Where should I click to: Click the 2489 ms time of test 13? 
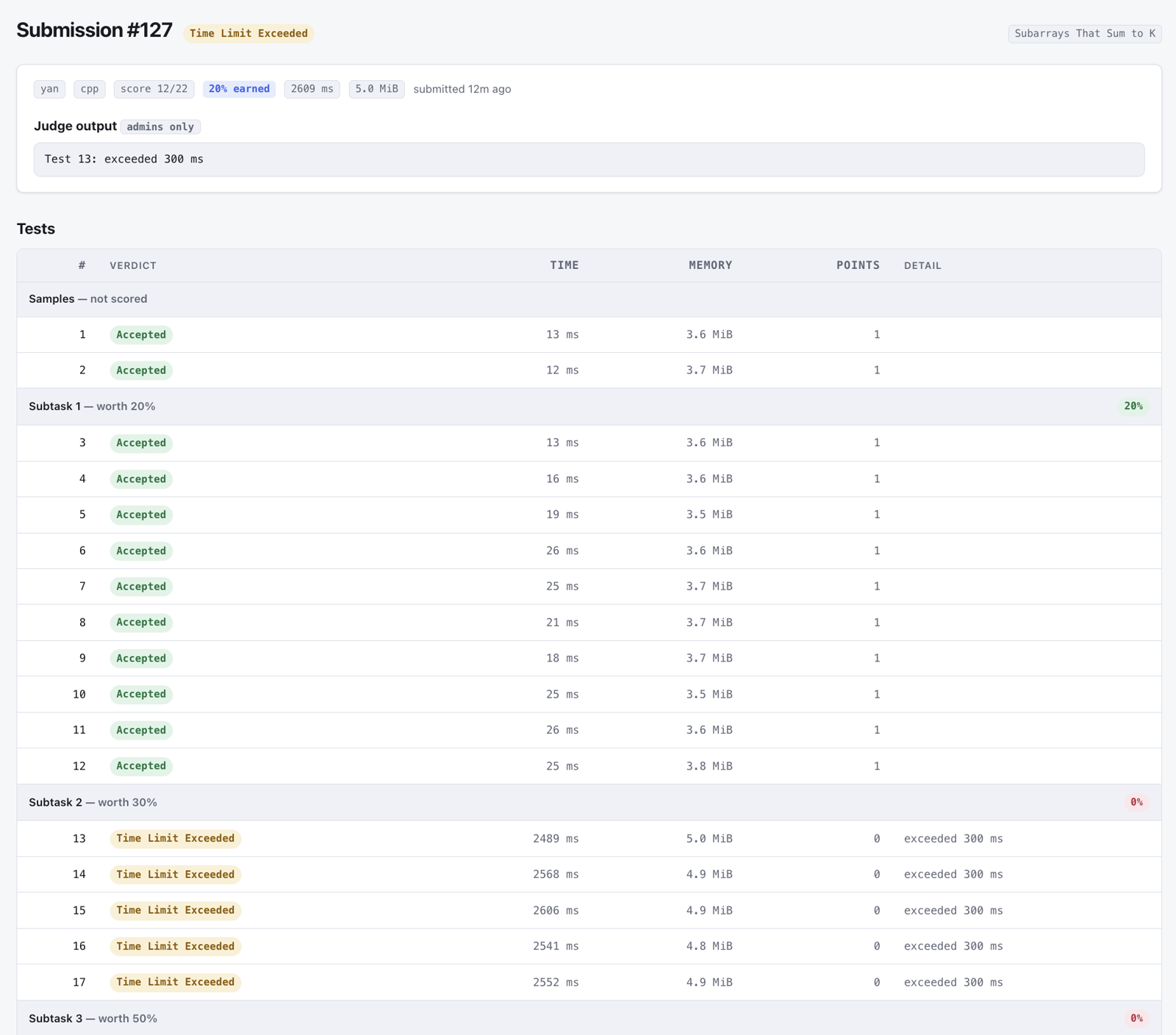coord(556,839)
